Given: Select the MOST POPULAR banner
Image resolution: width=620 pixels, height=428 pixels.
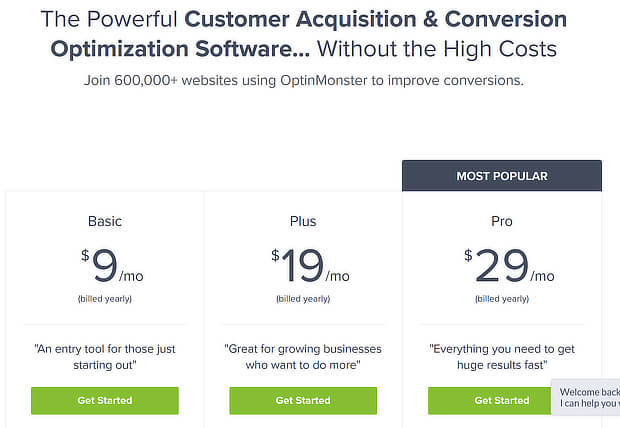Looking at the screenshot, I should (x=502, y=176).
